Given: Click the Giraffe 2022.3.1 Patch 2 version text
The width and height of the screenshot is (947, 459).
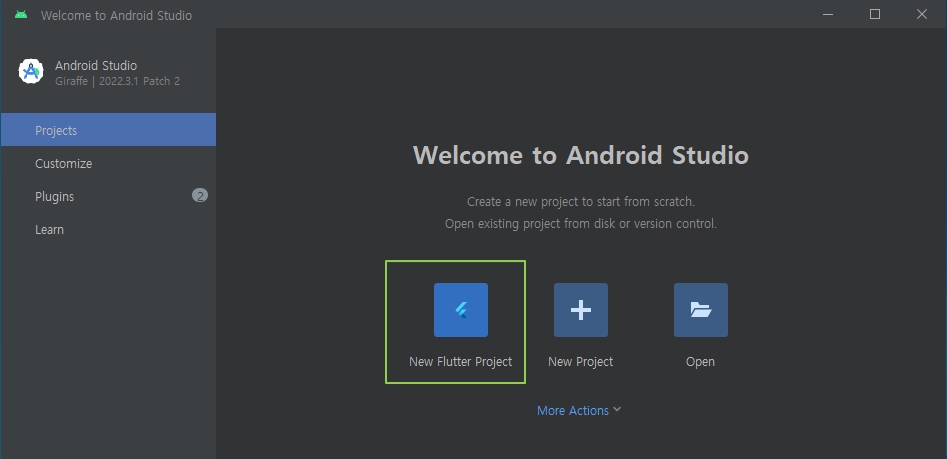Looking at the screenshot, I should 117,81.
